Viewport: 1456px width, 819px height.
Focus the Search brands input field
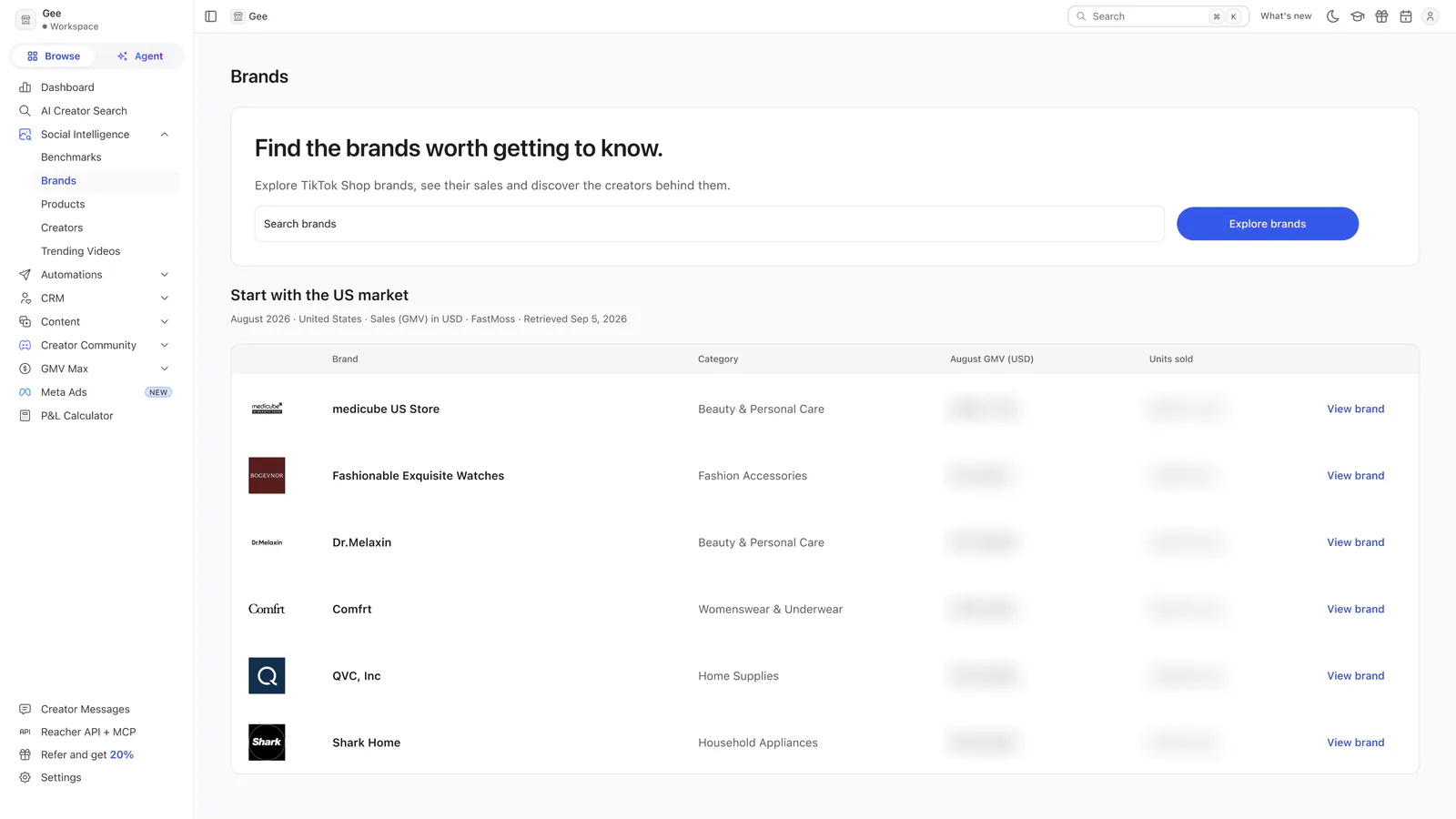[709, 224]
